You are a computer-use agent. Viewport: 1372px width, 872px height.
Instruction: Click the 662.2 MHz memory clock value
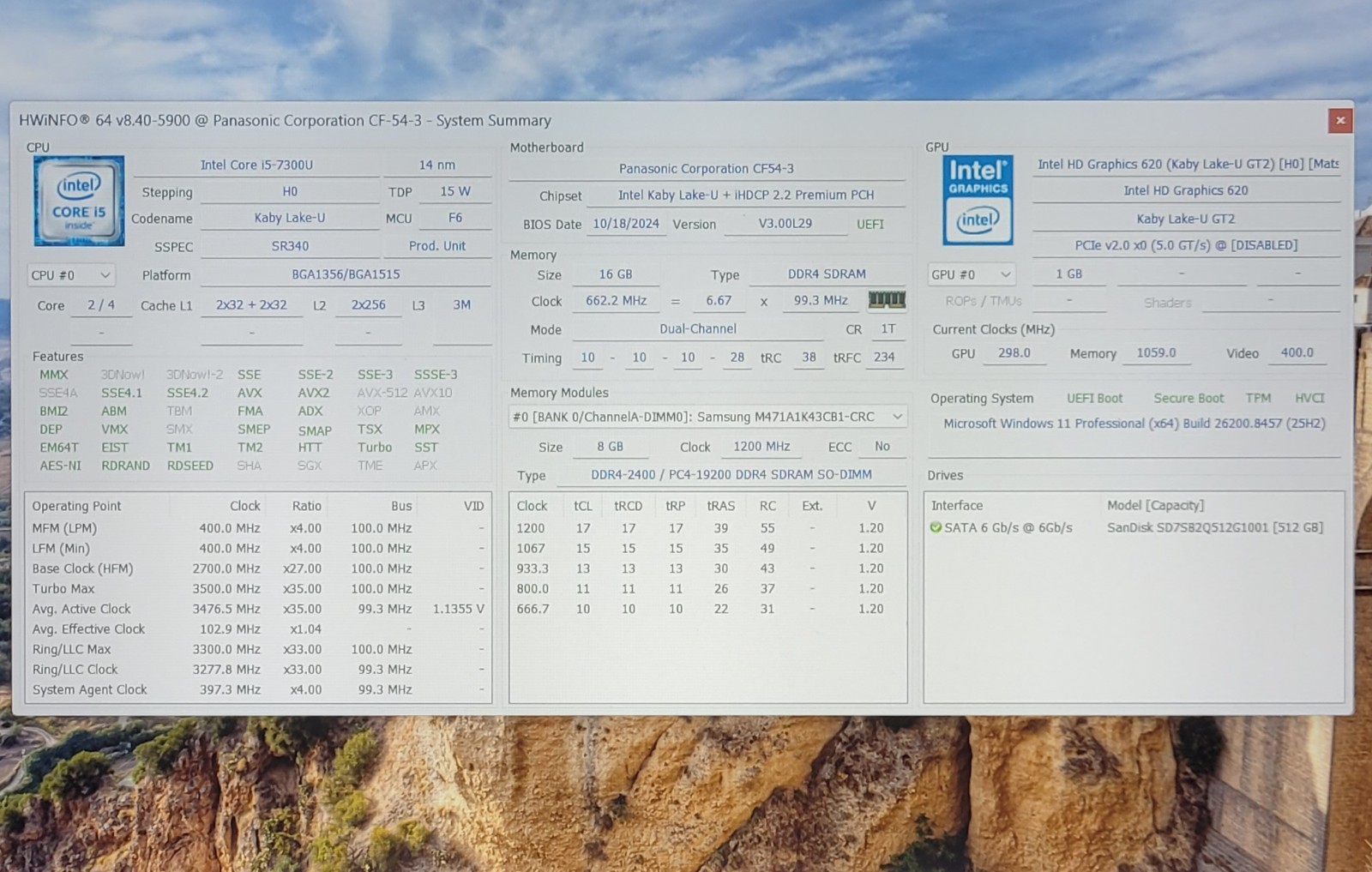click(617, 301)
